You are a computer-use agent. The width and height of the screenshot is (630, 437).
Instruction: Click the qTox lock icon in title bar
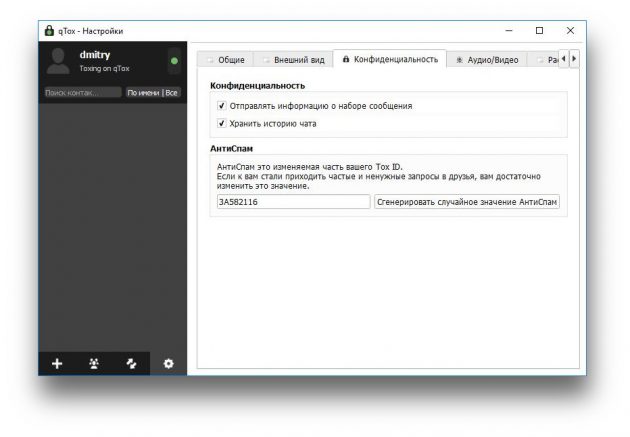coord(49,31)
